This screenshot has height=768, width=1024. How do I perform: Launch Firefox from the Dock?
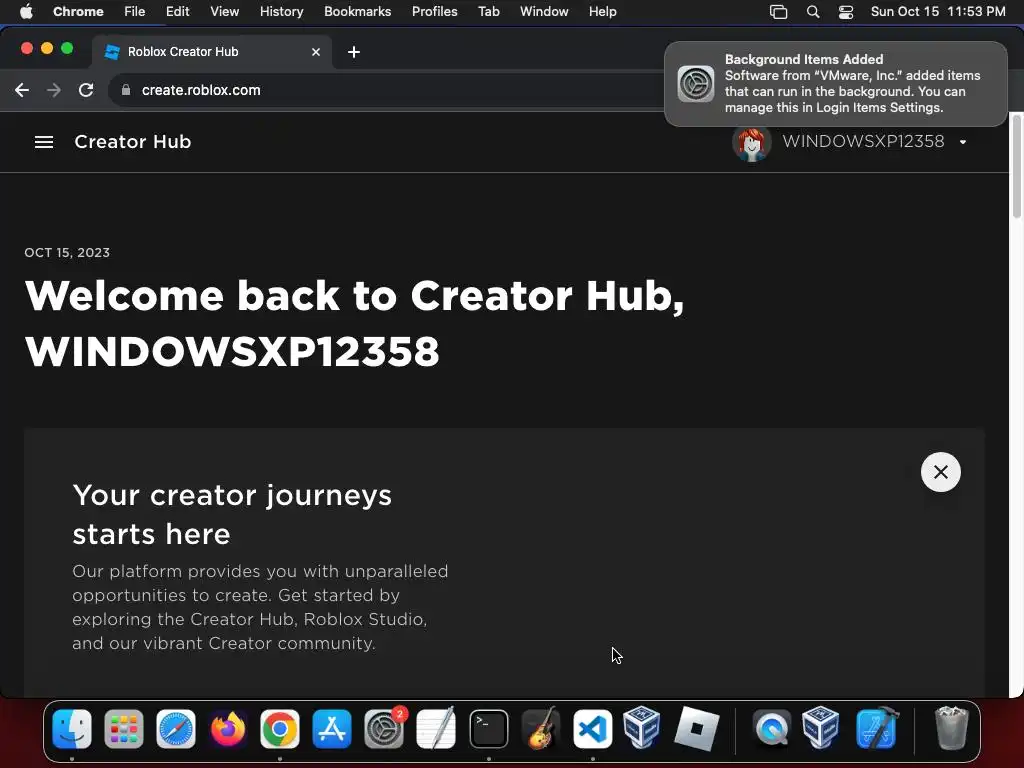tap(228, 729)
